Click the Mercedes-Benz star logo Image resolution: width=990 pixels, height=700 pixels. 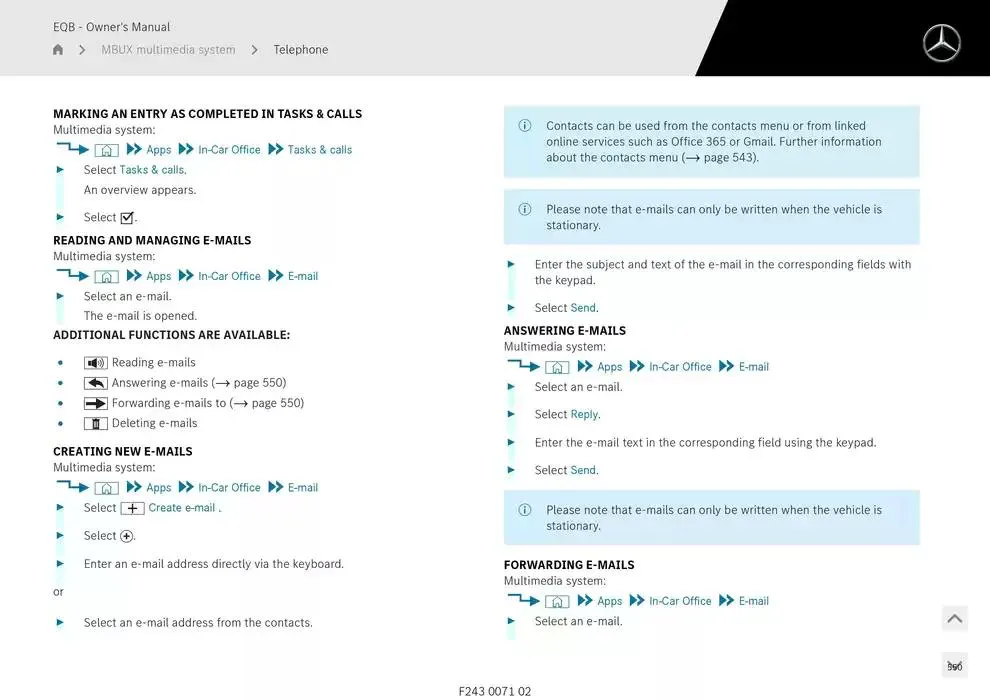[941, 44]
